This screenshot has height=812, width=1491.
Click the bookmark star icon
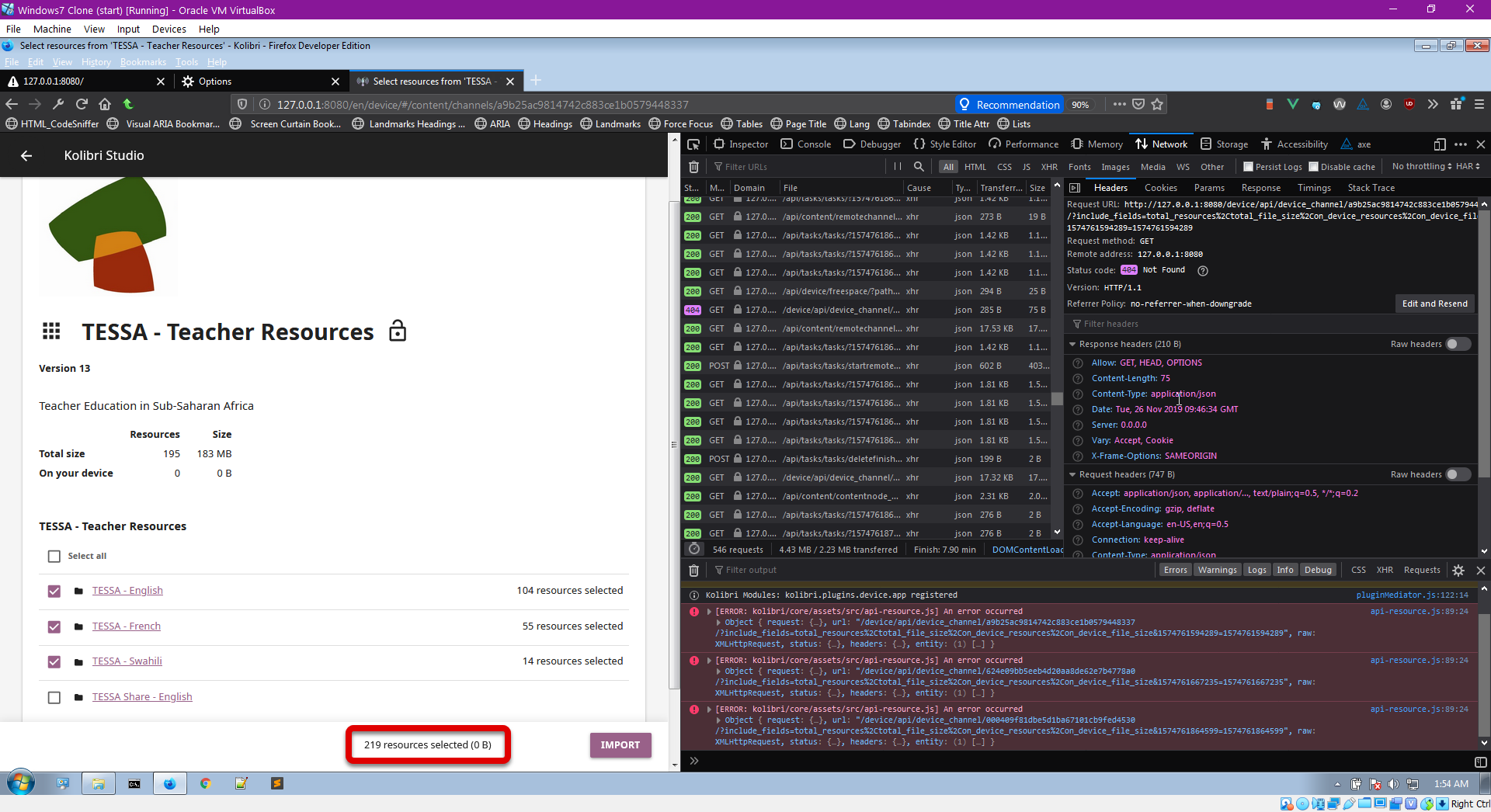point(1157,104)
